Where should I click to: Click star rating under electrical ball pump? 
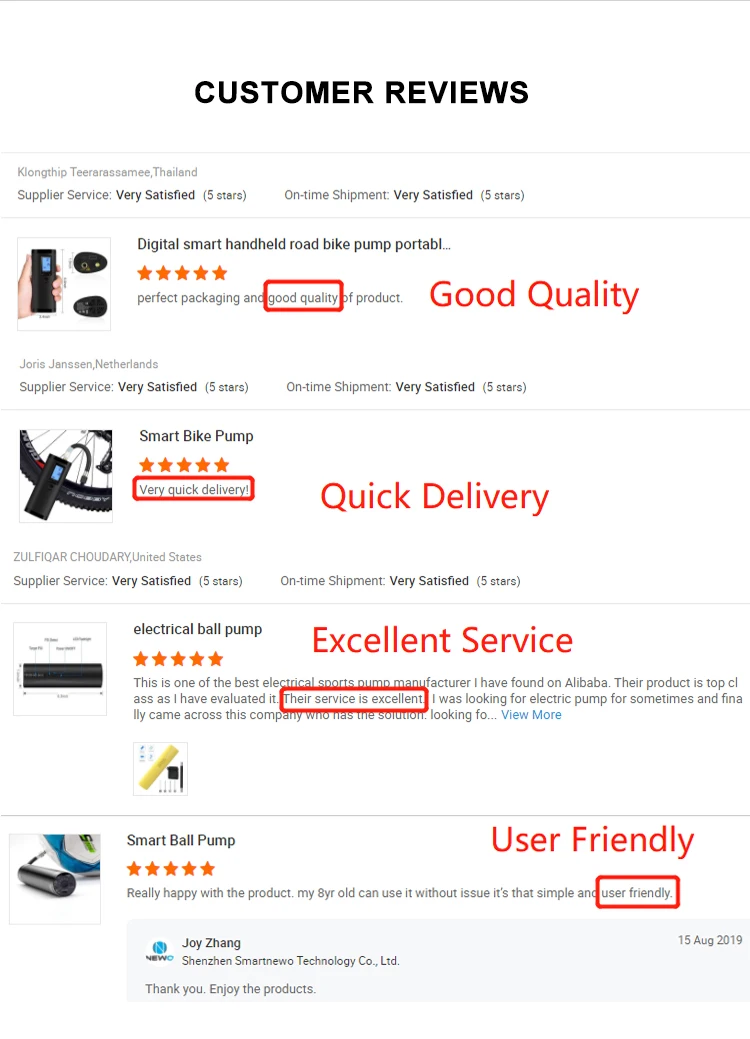[x=178, y=659]
